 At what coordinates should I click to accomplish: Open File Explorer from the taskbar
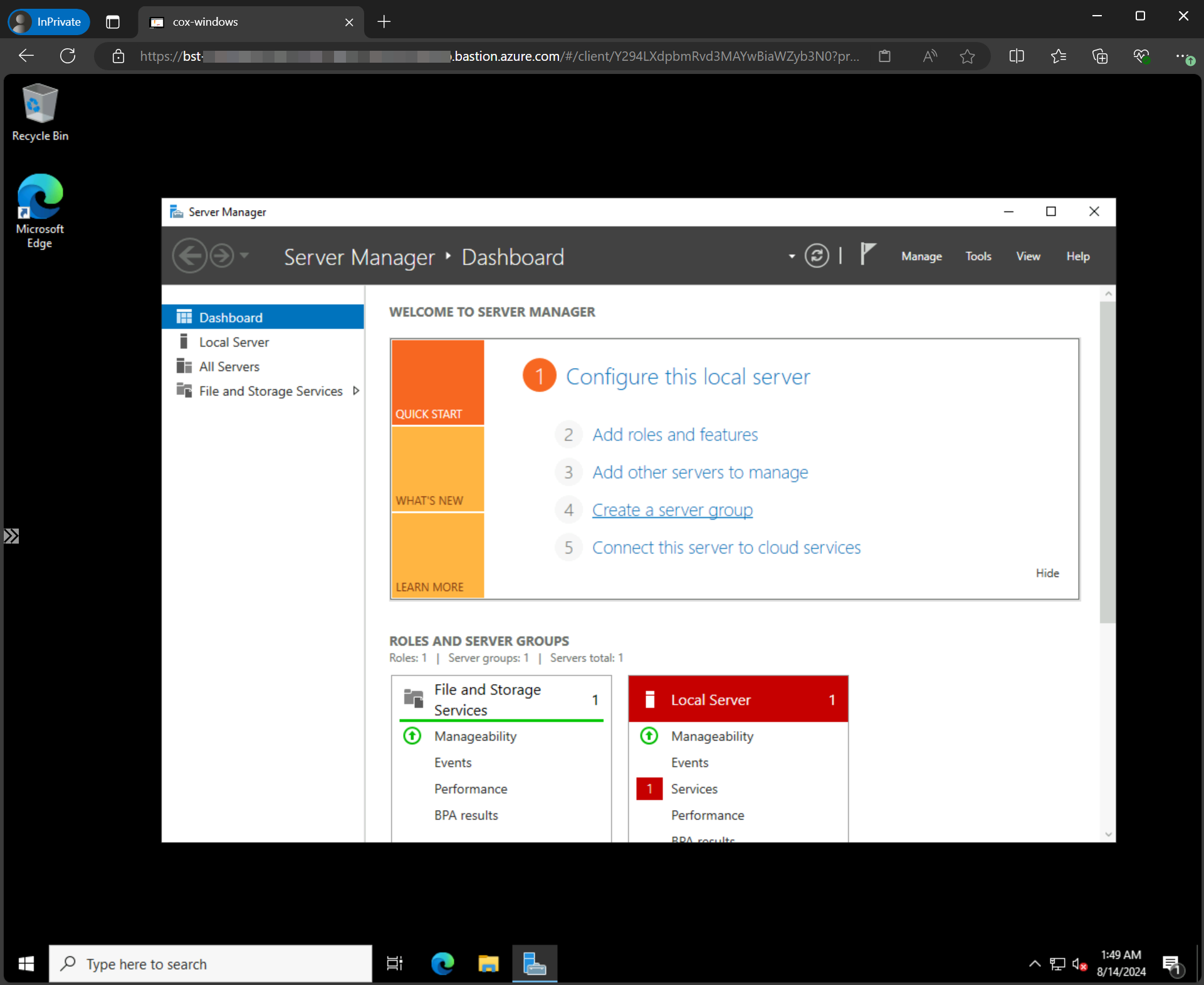[x=488, y=963]
